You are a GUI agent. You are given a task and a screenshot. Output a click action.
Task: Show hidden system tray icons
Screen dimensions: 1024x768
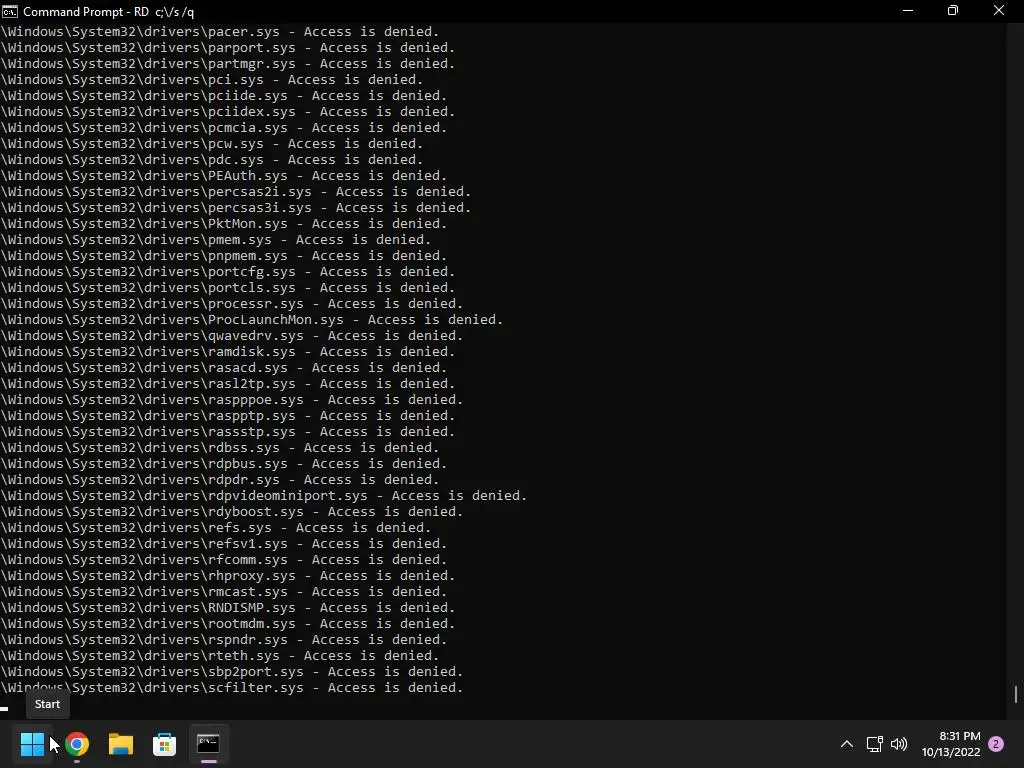tap(846, 744)
